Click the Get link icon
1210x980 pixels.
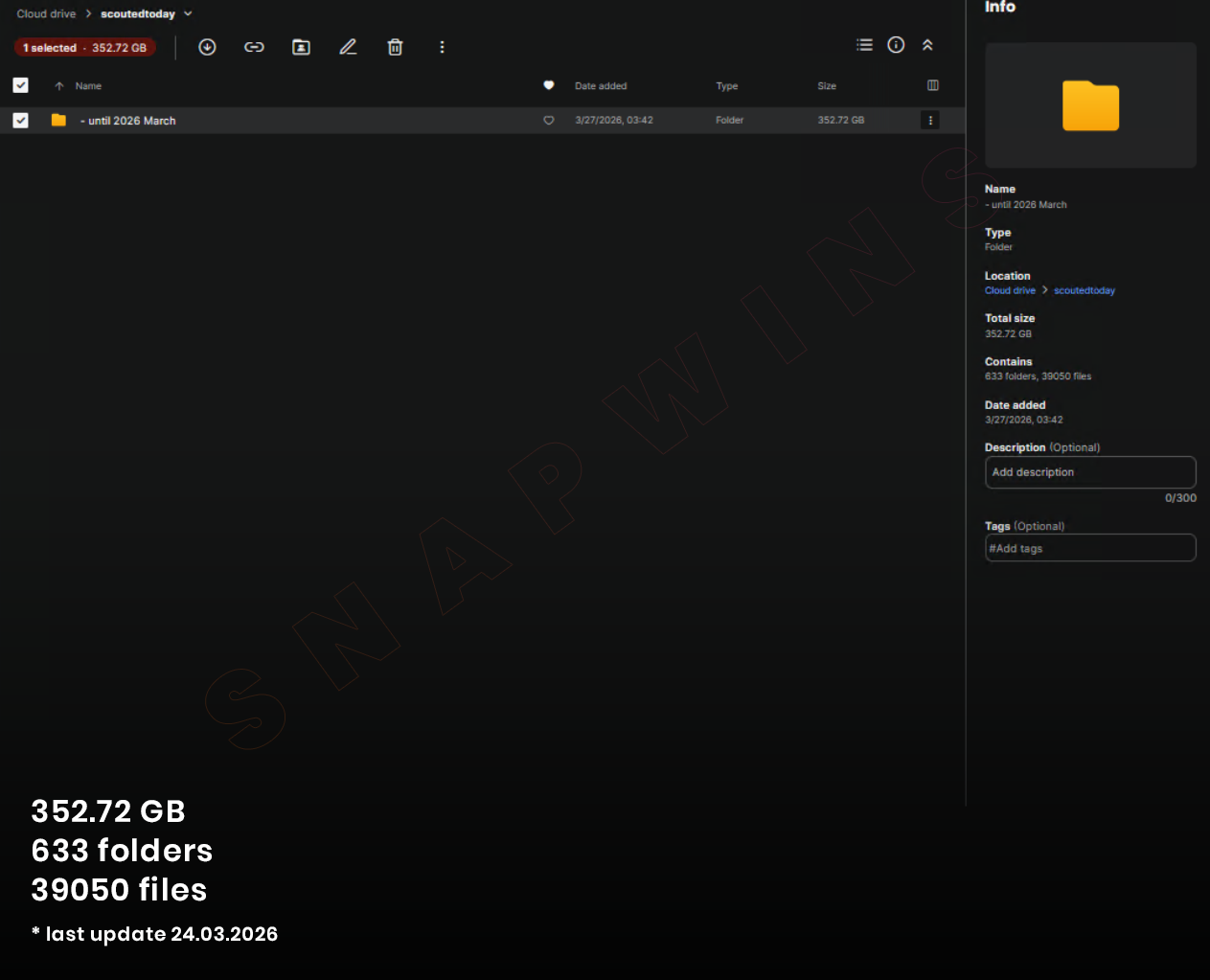254,47
